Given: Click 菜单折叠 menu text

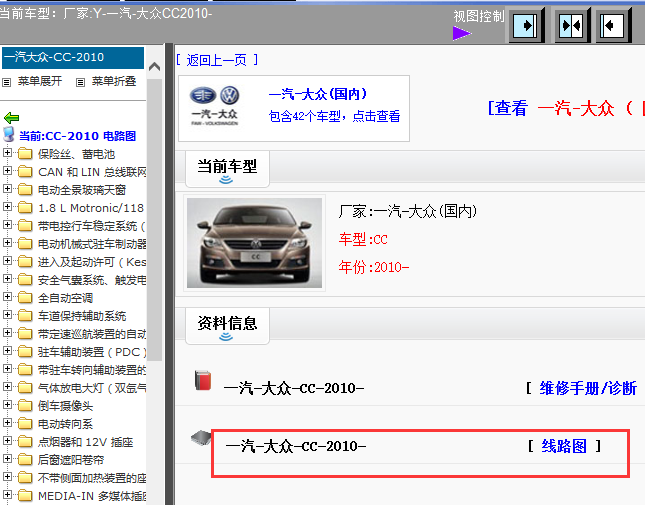Looking at the screenshot, I should (x=114, y=81).
